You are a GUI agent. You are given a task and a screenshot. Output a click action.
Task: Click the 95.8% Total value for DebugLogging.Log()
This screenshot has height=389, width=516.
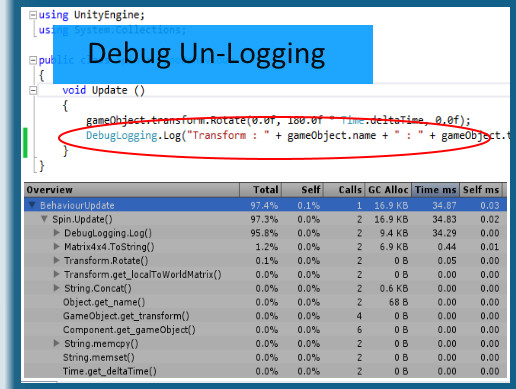point(264,233)
